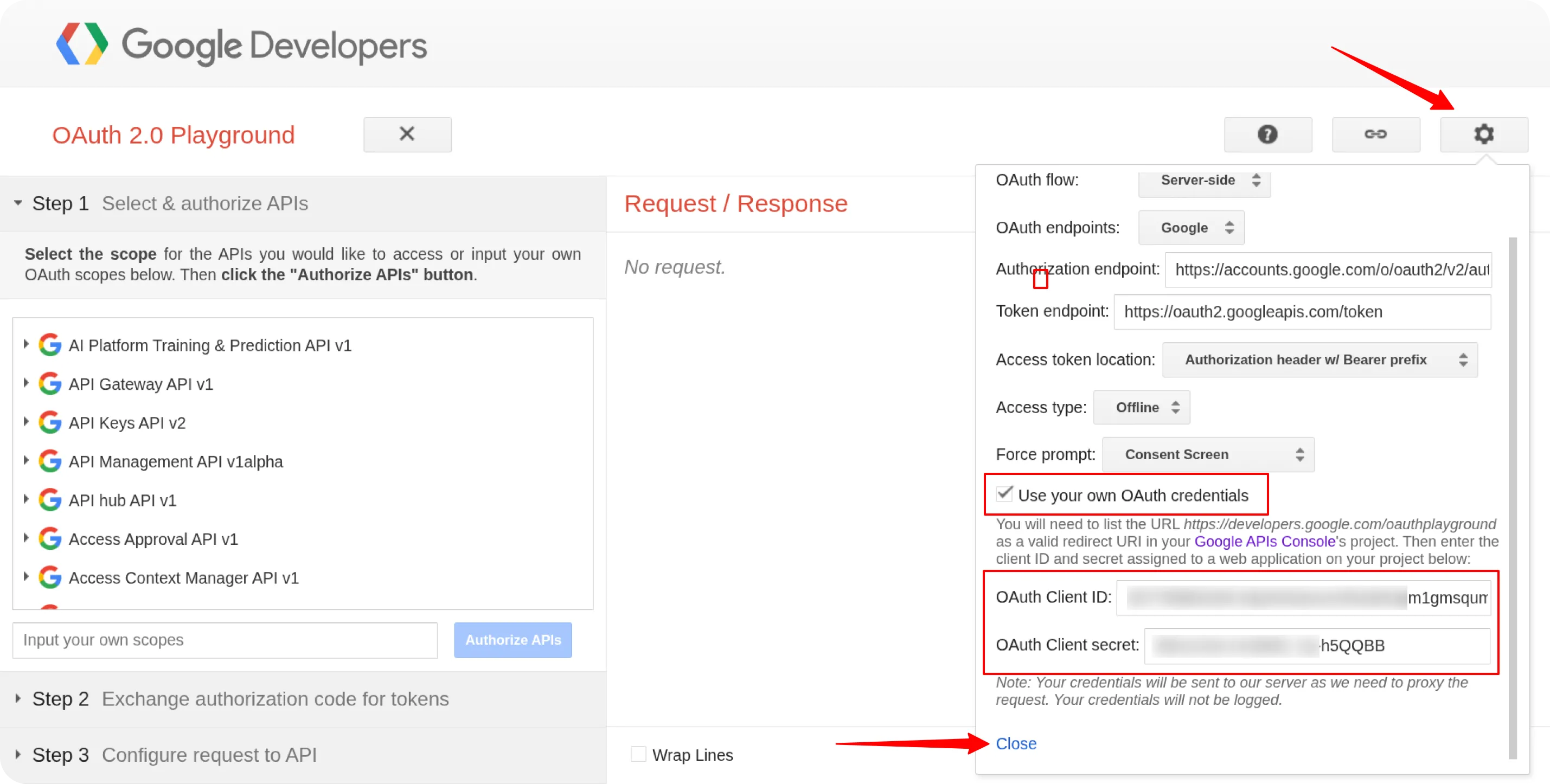
Task: Click the Google icon next to API Keys API v2
Action: click(50, 422)
